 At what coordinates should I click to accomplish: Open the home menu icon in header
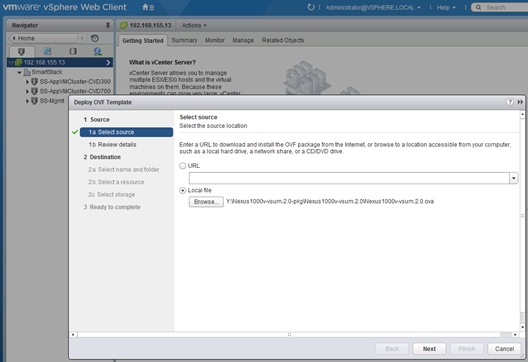click(x=148, y=7)
